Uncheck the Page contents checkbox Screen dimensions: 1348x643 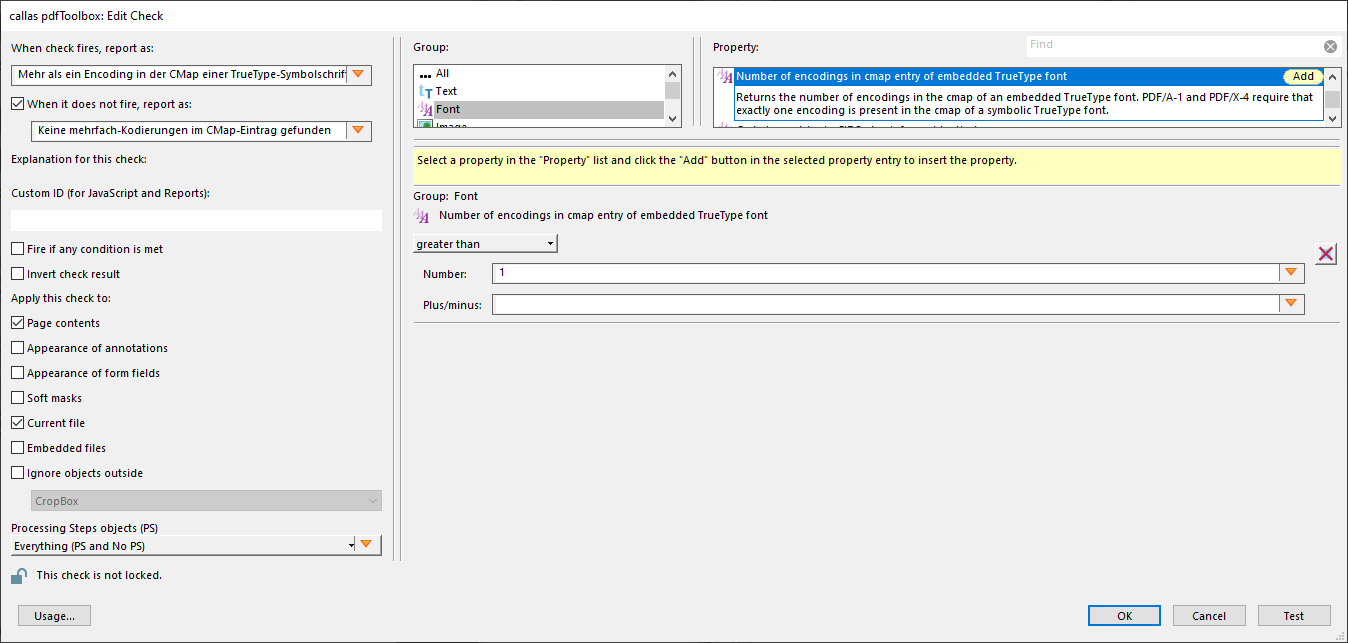click(x=18, y=324)
